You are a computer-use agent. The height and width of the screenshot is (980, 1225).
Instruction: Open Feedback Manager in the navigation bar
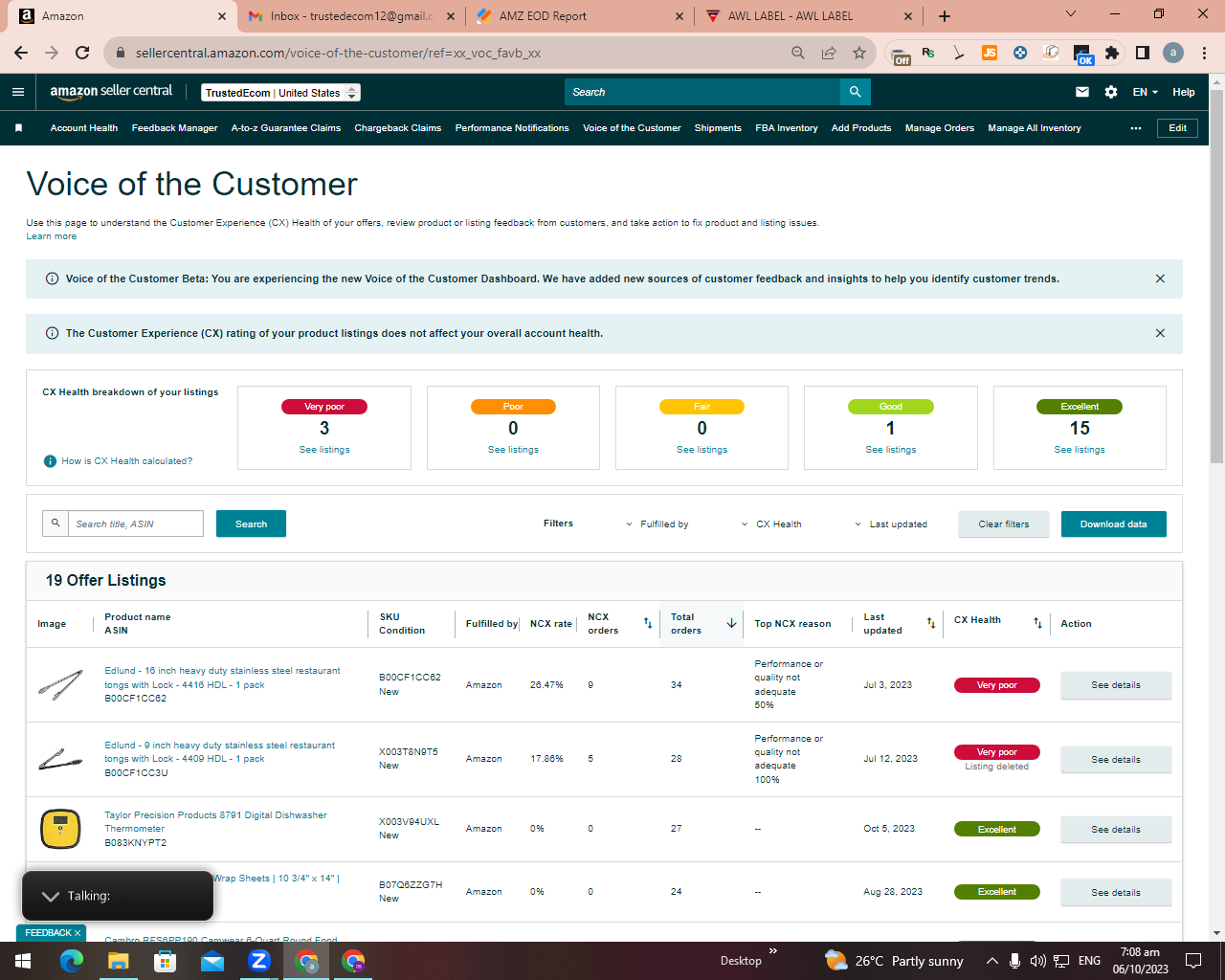[175, 128]
